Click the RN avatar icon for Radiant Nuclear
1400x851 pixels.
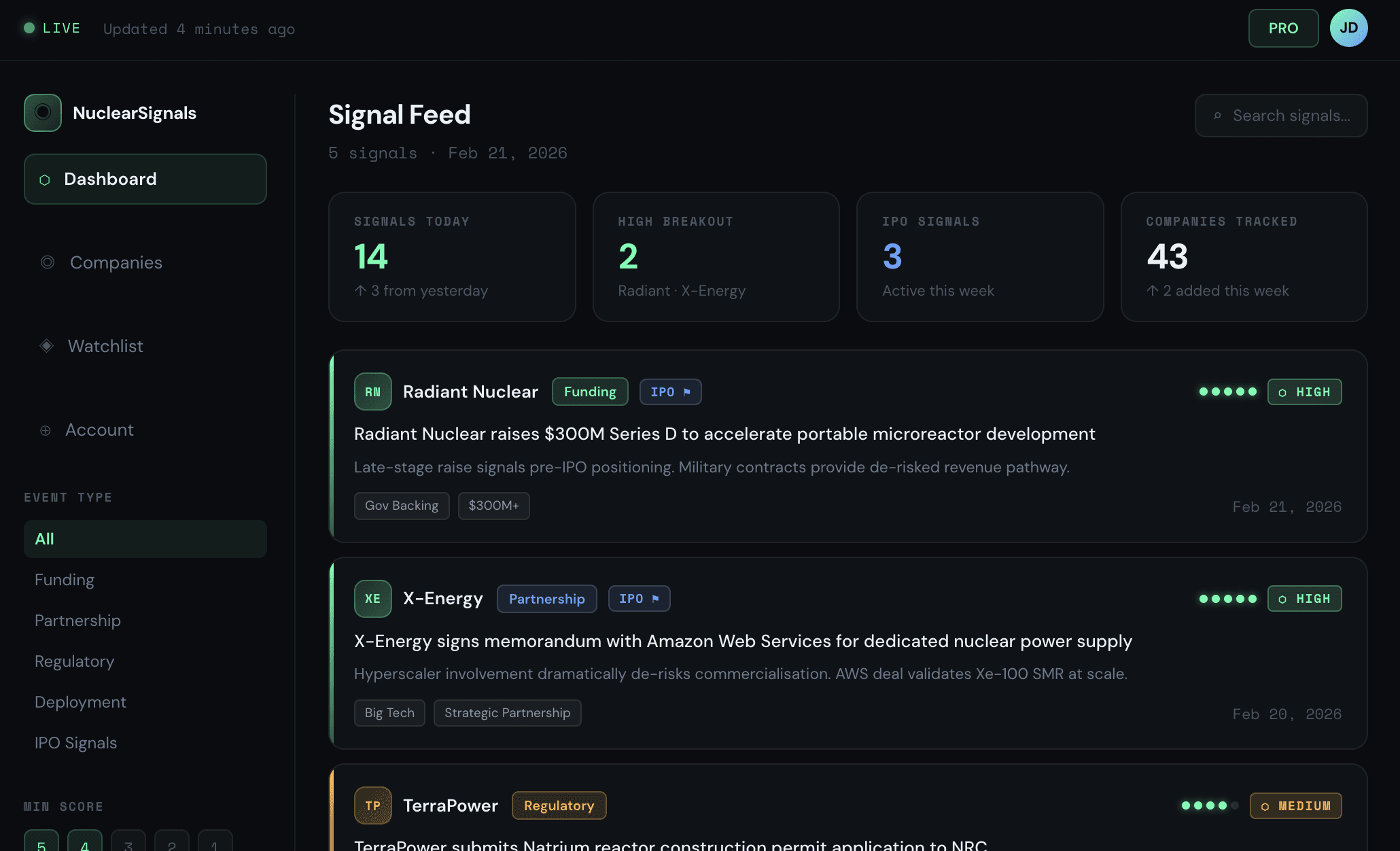(x=372, y=392)
